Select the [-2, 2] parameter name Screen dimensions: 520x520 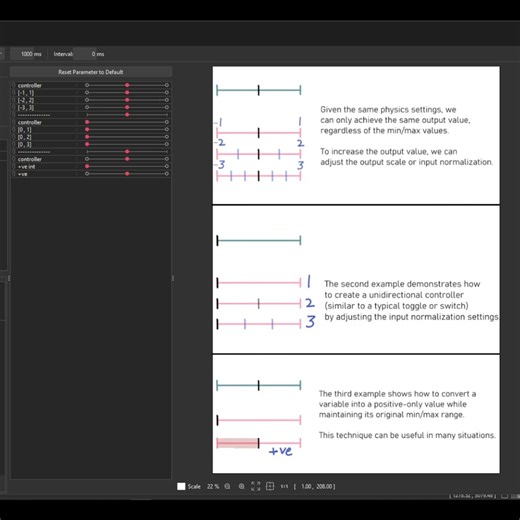pyautogui.click(x=26, y=100)
